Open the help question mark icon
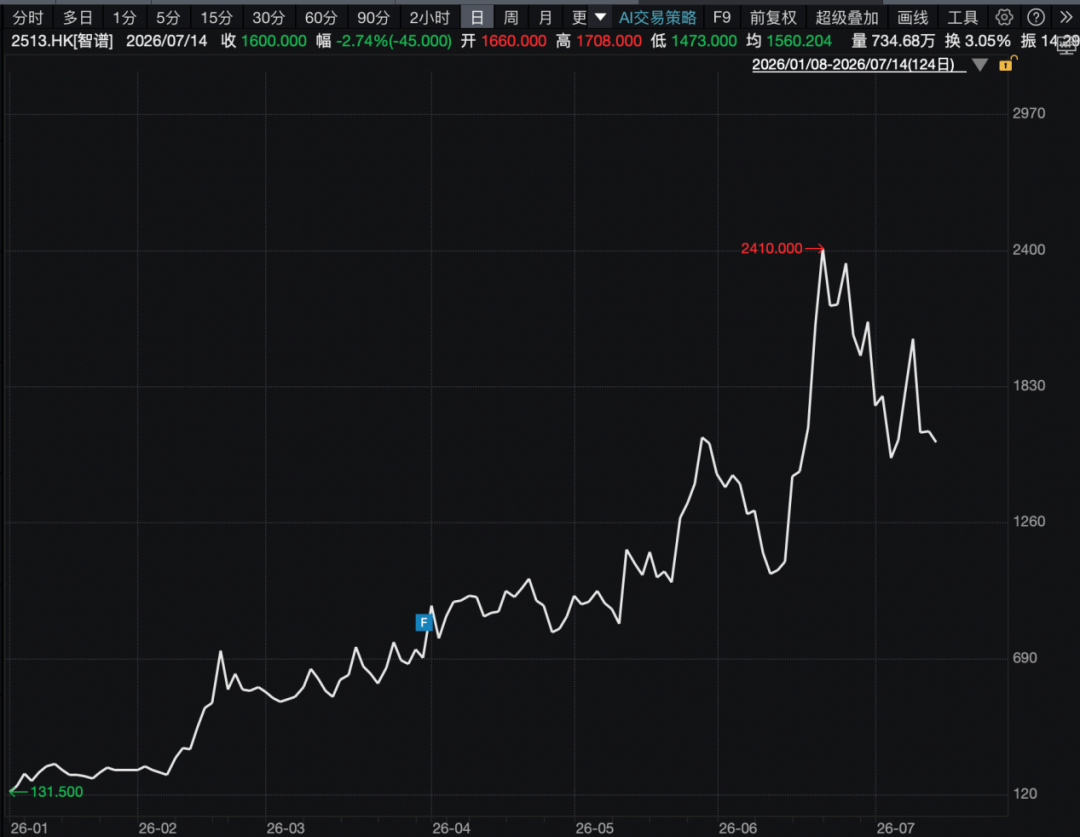 pyautogui.click(x=1035, y=17)
